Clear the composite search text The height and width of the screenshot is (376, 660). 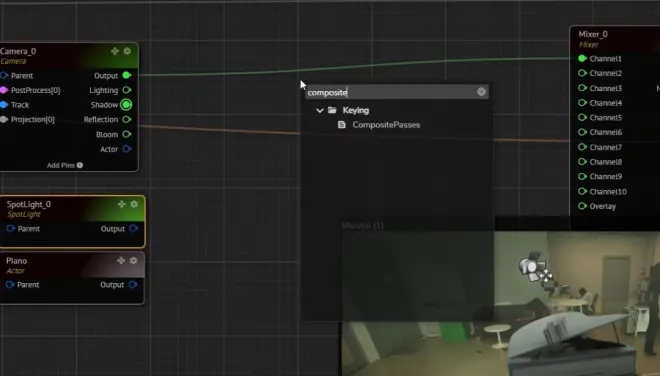tap(482, 92)
